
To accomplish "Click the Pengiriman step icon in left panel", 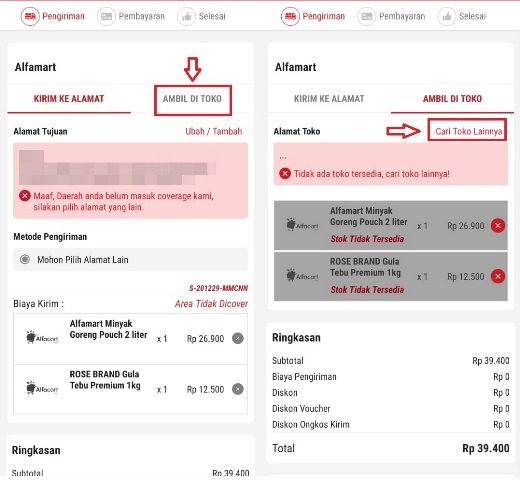I will click(x=30, y=16).
